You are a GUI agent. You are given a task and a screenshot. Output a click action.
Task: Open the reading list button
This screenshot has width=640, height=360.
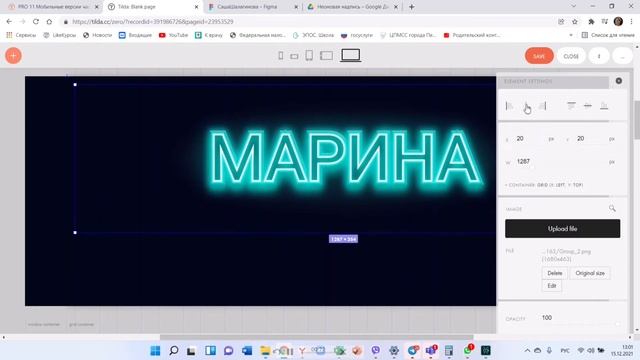608,35
